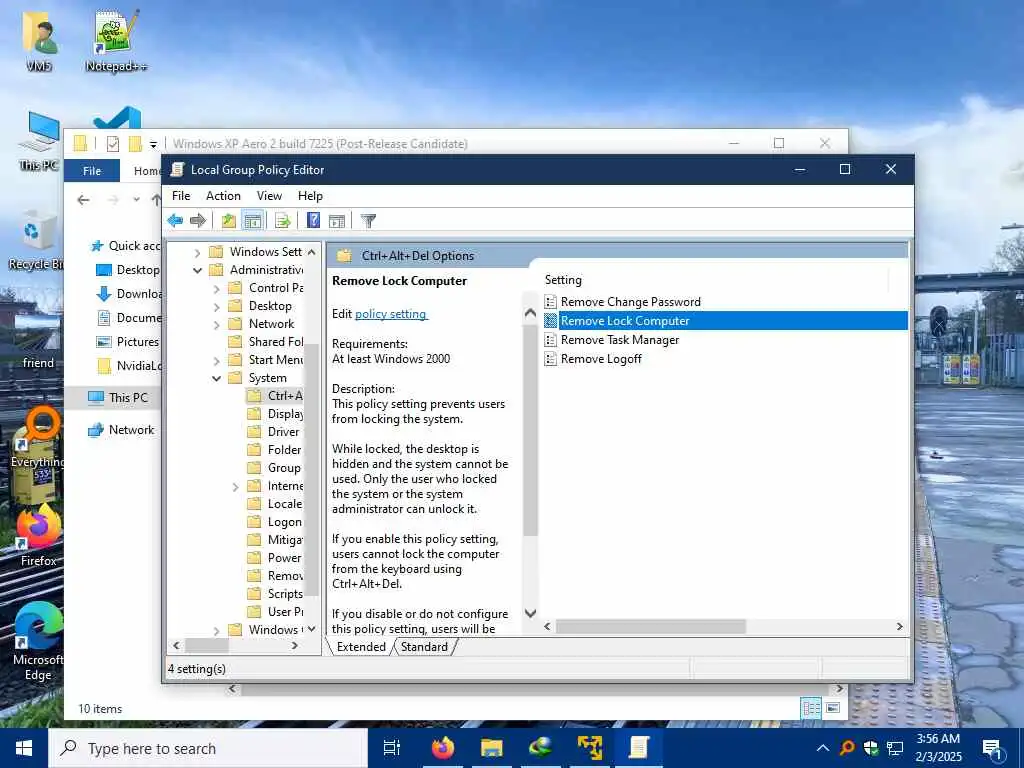
Task: Click the Windows Start button
Action: pos(24,748)
